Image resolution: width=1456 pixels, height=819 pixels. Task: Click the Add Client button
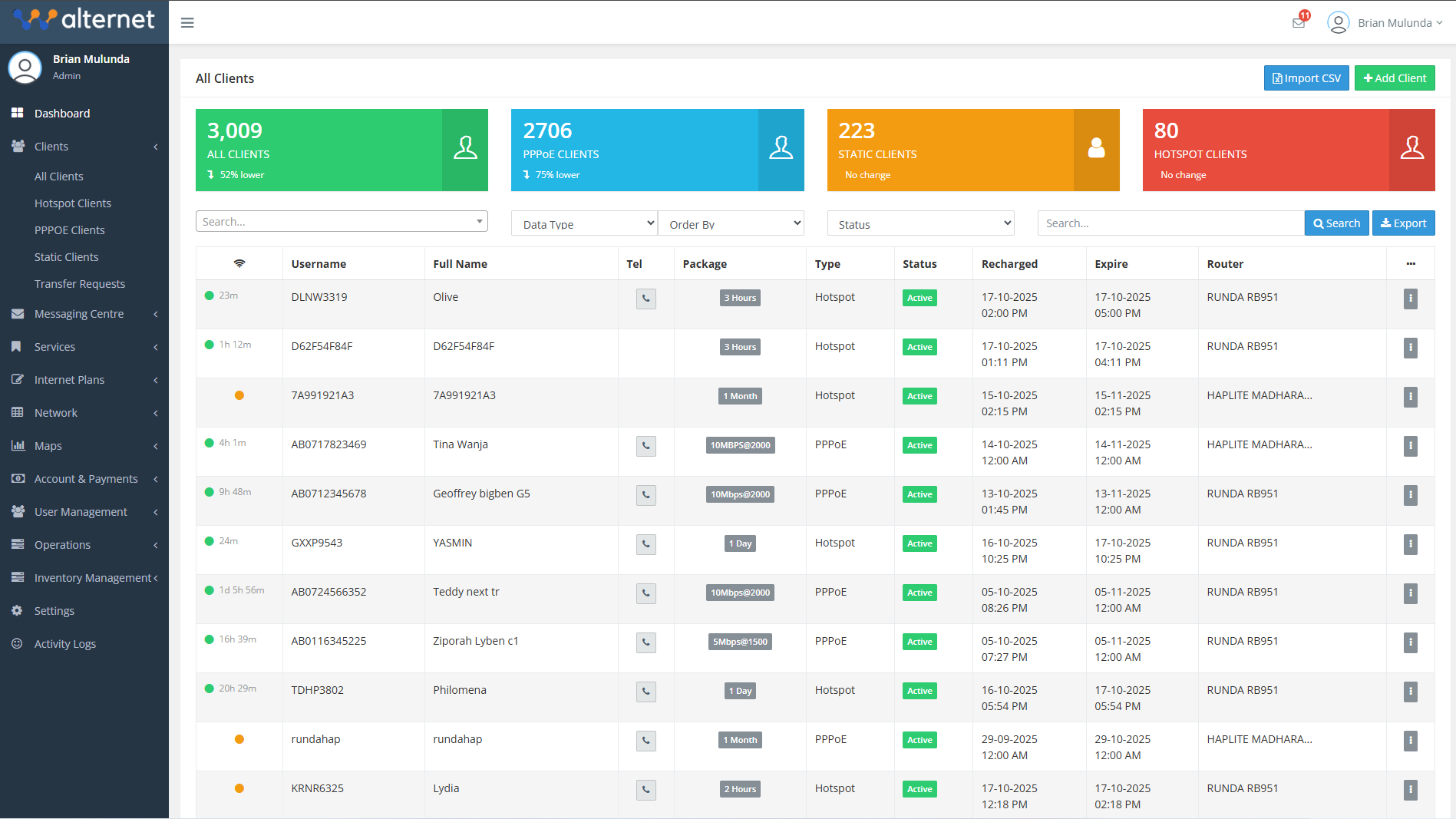pos(1394,78)
